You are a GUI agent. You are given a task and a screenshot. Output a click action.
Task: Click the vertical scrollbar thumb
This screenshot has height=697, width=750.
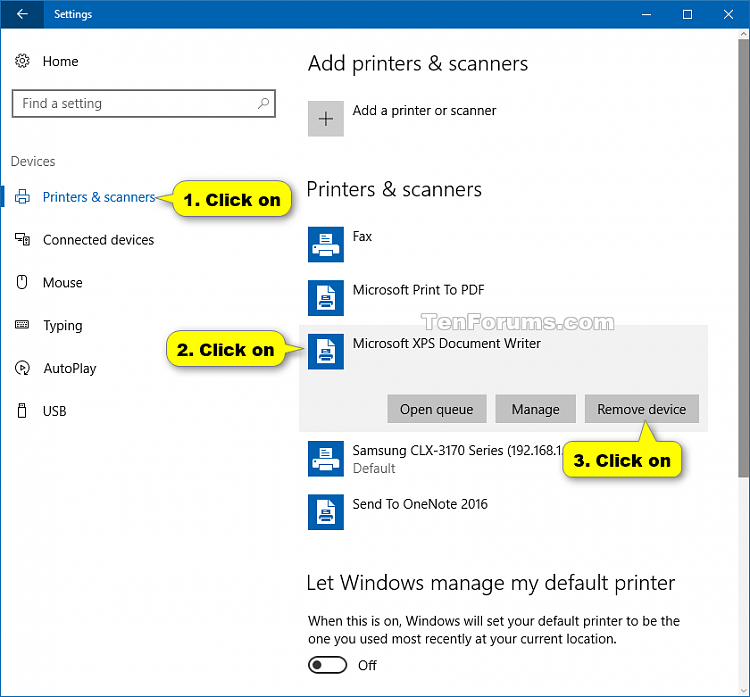point(744,258)
